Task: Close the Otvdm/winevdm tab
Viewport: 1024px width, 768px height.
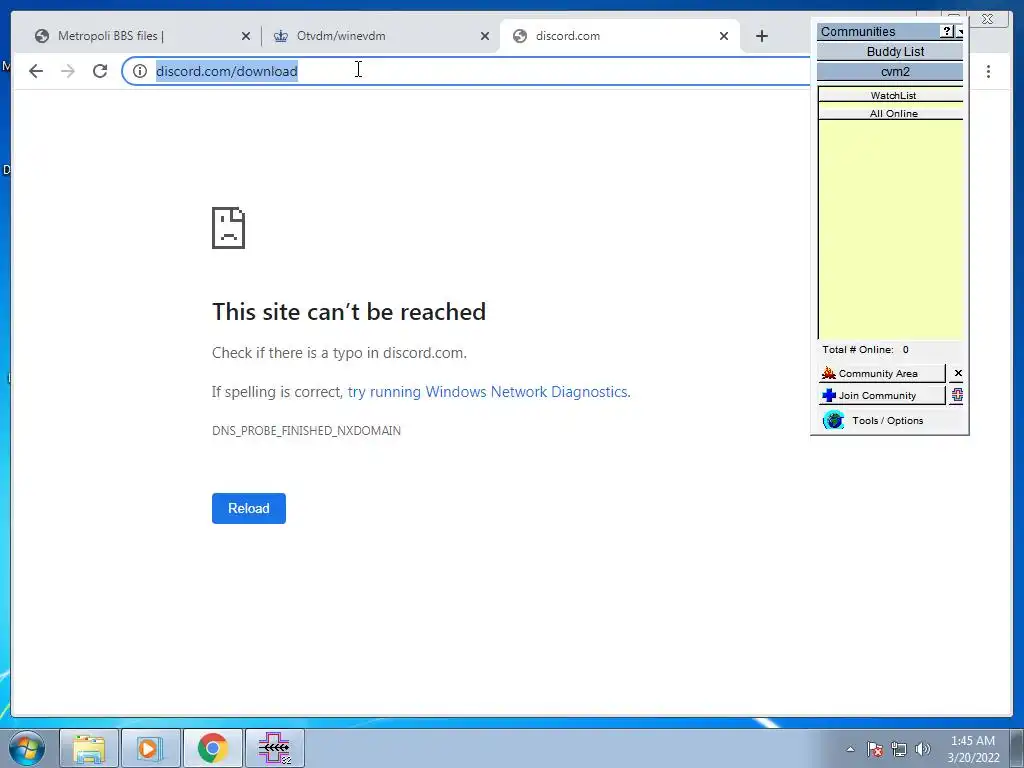Action: [485, 36]
